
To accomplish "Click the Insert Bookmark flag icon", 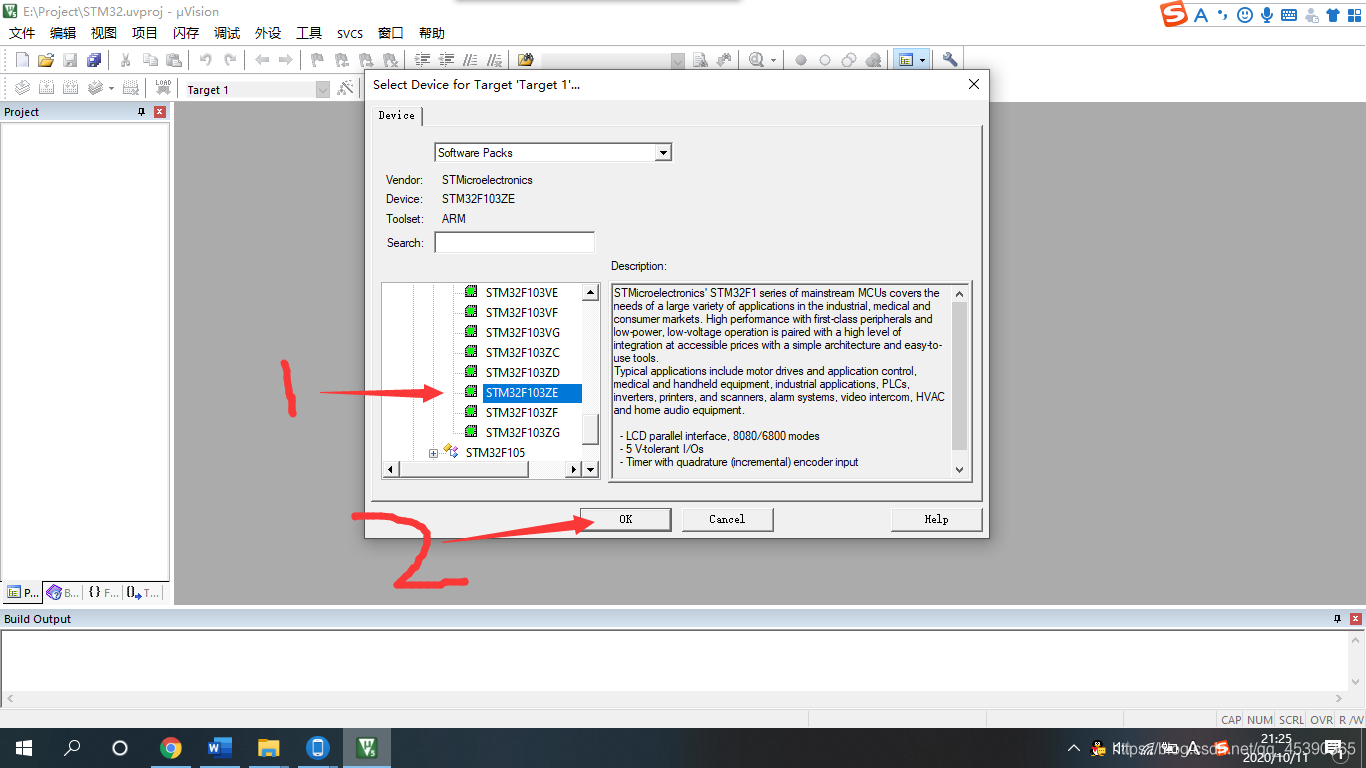I will tap(318, 60).
